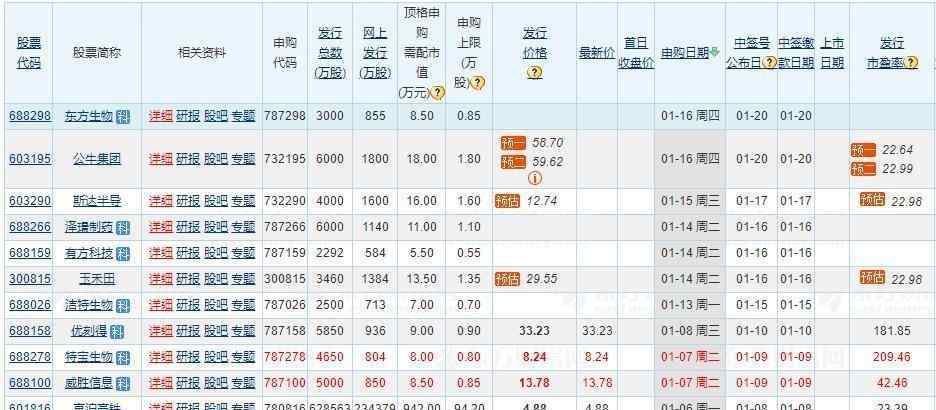Open 专题 link for 特宝生物
This screenshot has height=410, width=936.
[243, 357]
